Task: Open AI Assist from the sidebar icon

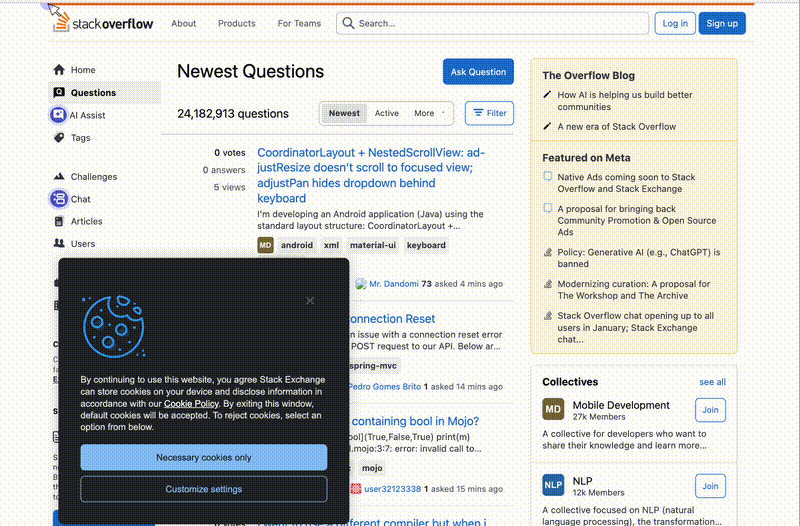Action: tap(59, 115)
